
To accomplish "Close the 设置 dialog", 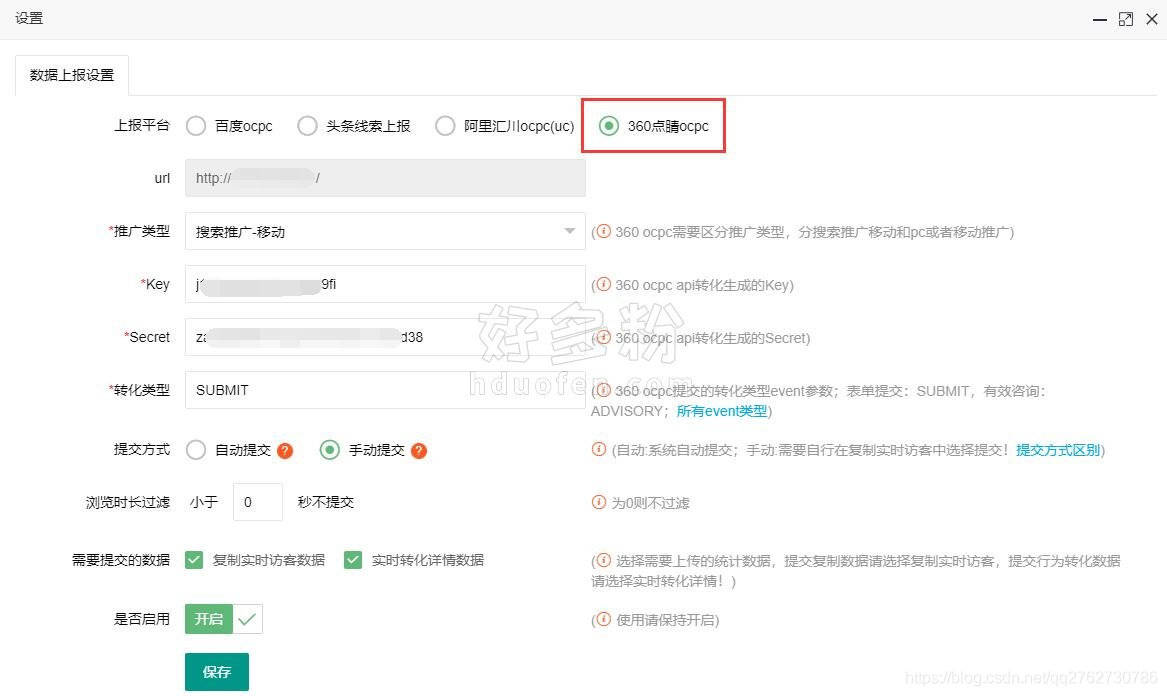I will [x=1150, y=19].
